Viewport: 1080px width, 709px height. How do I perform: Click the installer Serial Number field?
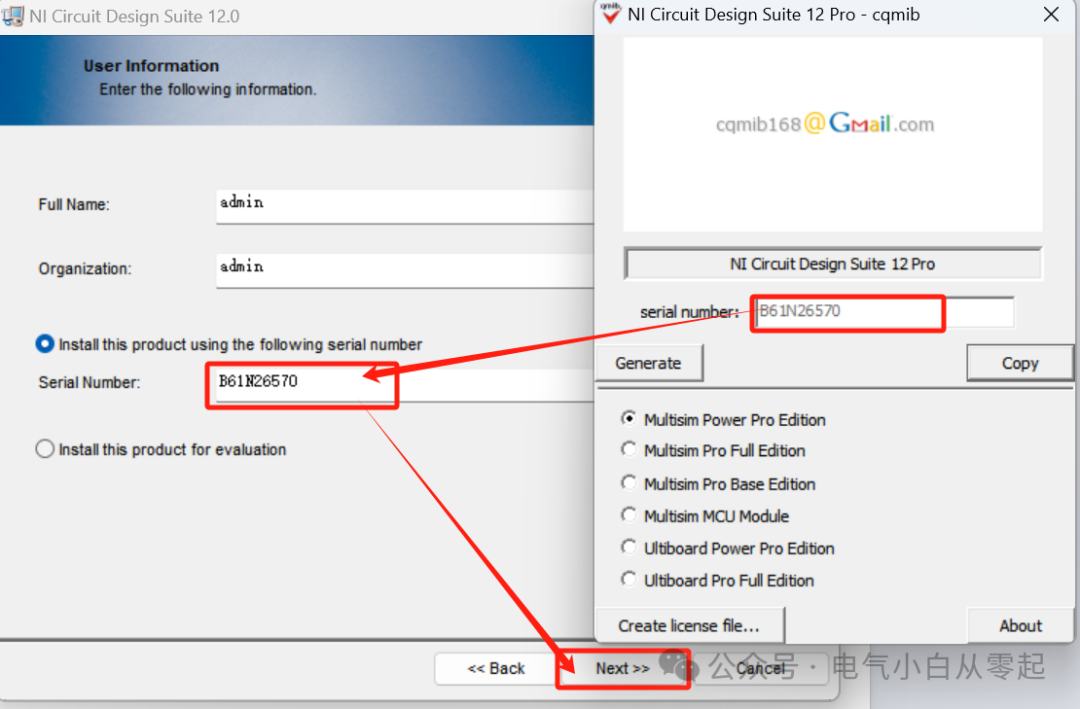(x=405, y=384)
